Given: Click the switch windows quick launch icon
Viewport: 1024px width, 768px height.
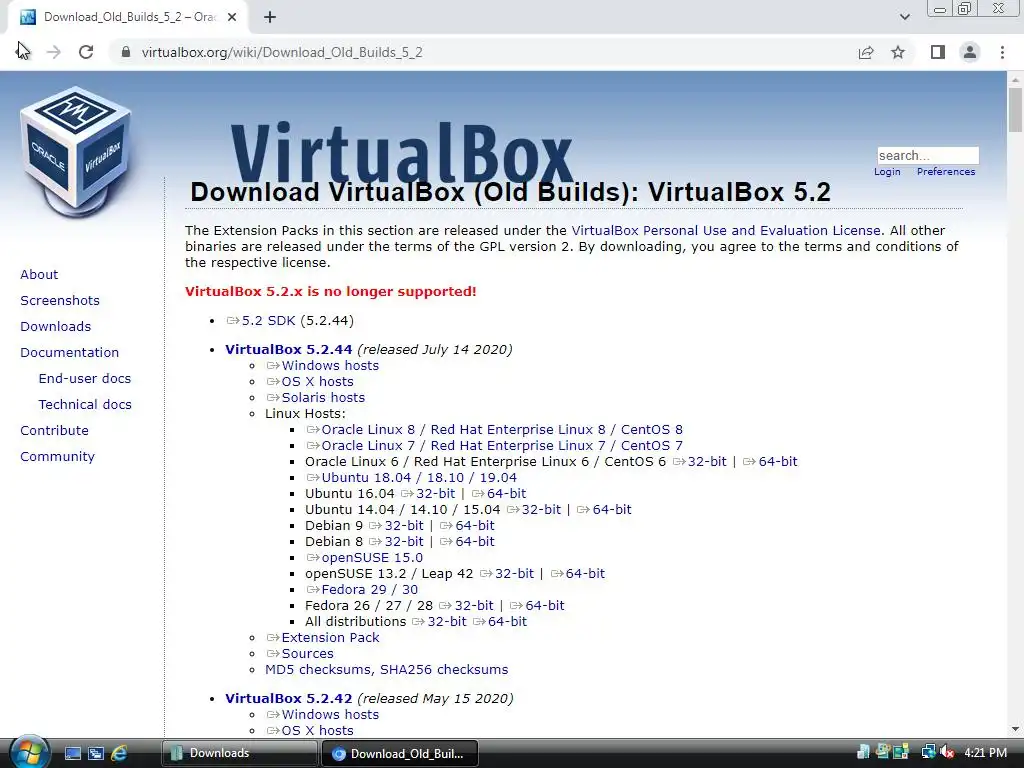Looking at the screenshot, I should coord(96,753).
